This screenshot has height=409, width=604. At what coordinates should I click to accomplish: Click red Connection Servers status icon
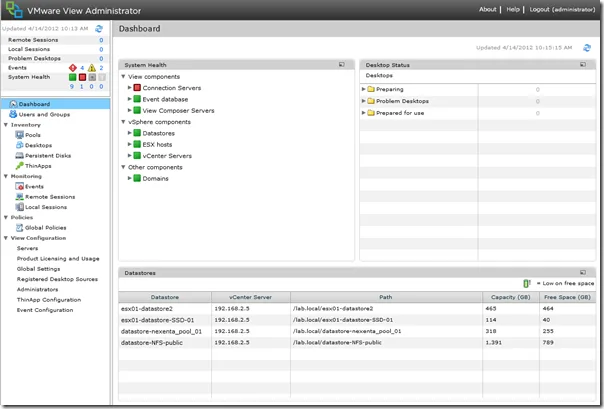[137, 88]
